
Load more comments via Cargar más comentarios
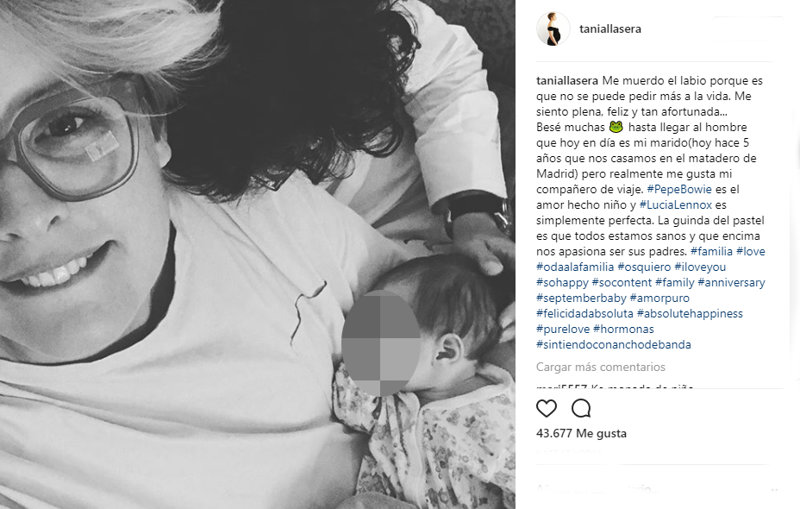[601, 367]
